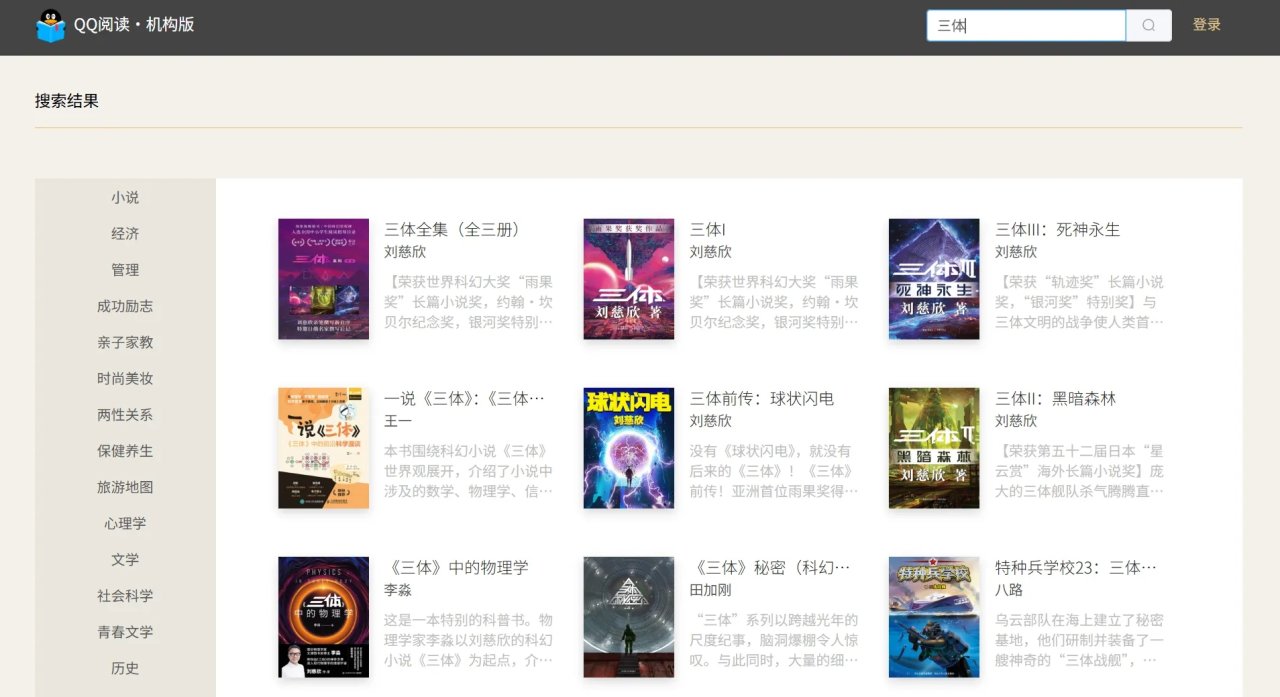
Task: Select the 青春文学 category
Action: (x=125, y=632)
